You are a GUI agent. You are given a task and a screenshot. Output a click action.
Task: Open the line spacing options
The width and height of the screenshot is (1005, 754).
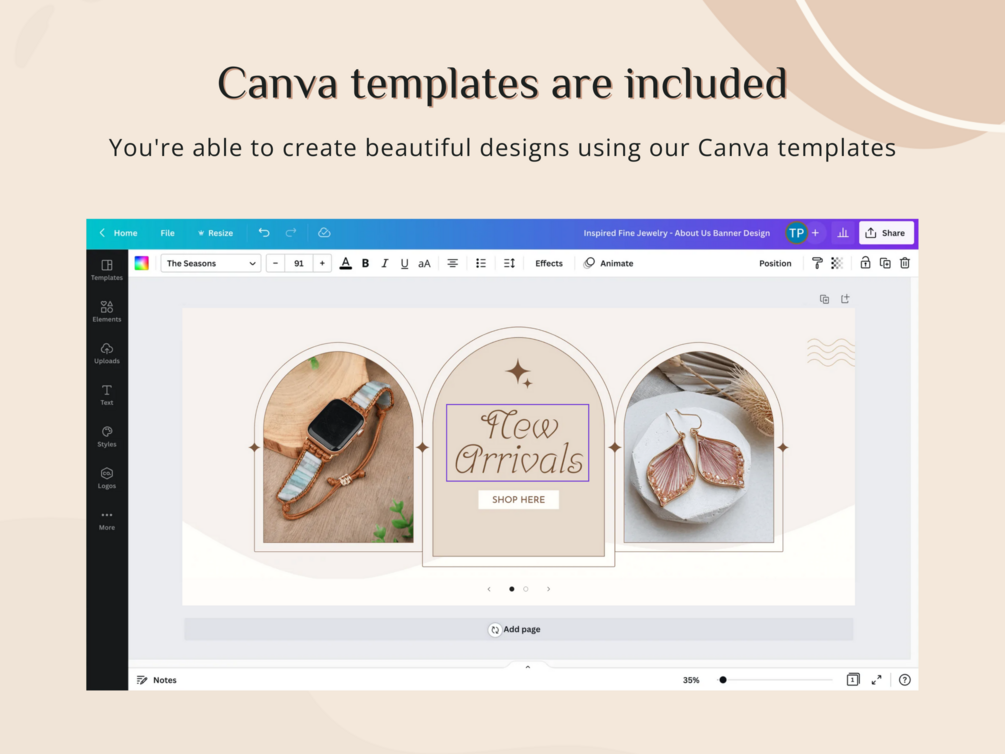510,263
